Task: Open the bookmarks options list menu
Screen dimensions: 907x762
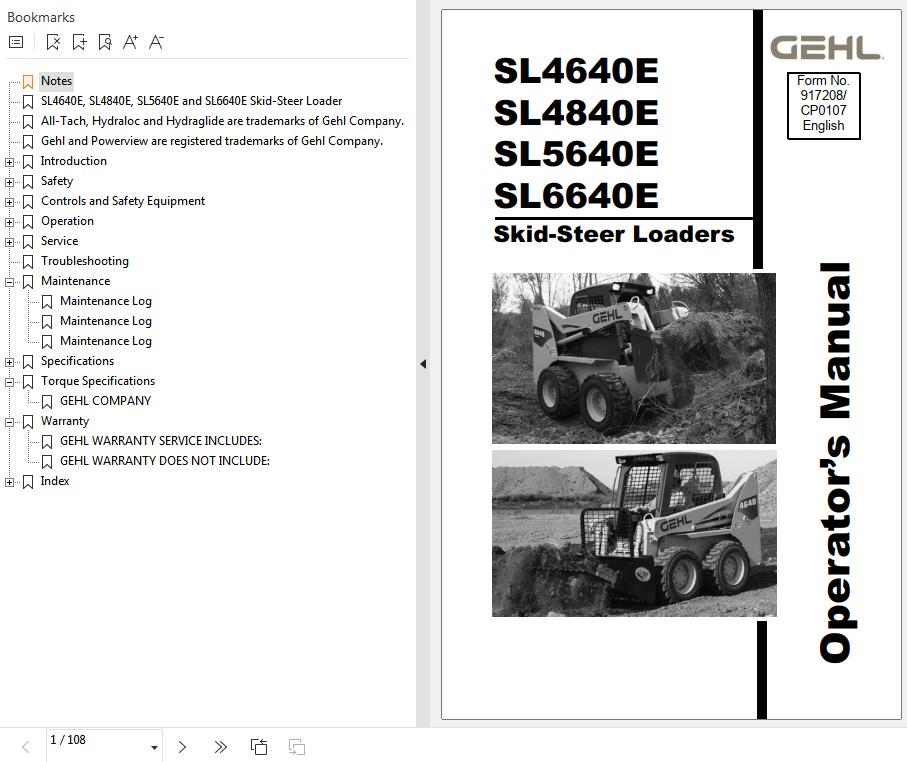Action: click(16, 42)
